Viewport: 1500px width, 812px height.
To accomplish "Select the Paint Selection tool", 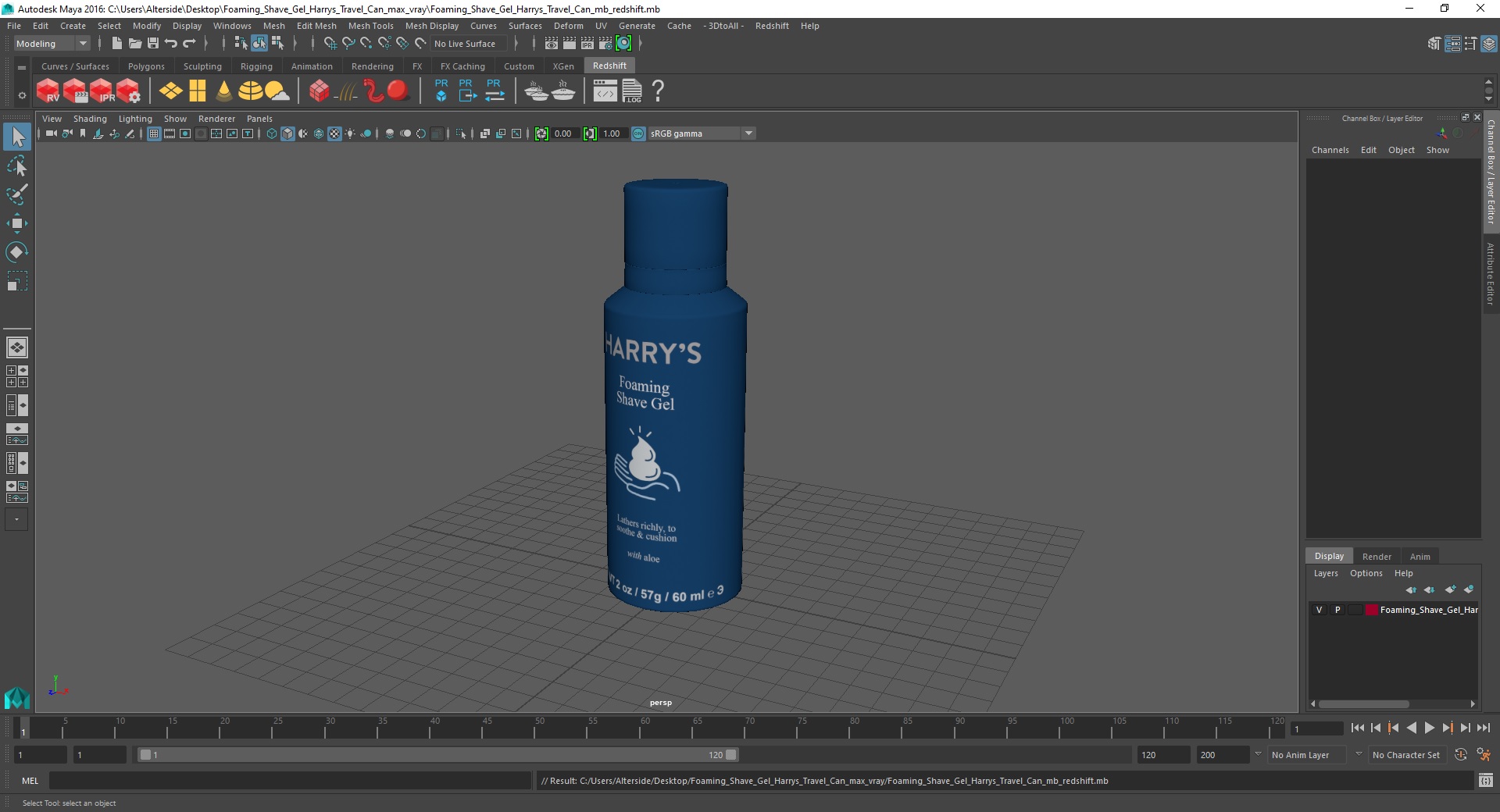I will (16, 194).
